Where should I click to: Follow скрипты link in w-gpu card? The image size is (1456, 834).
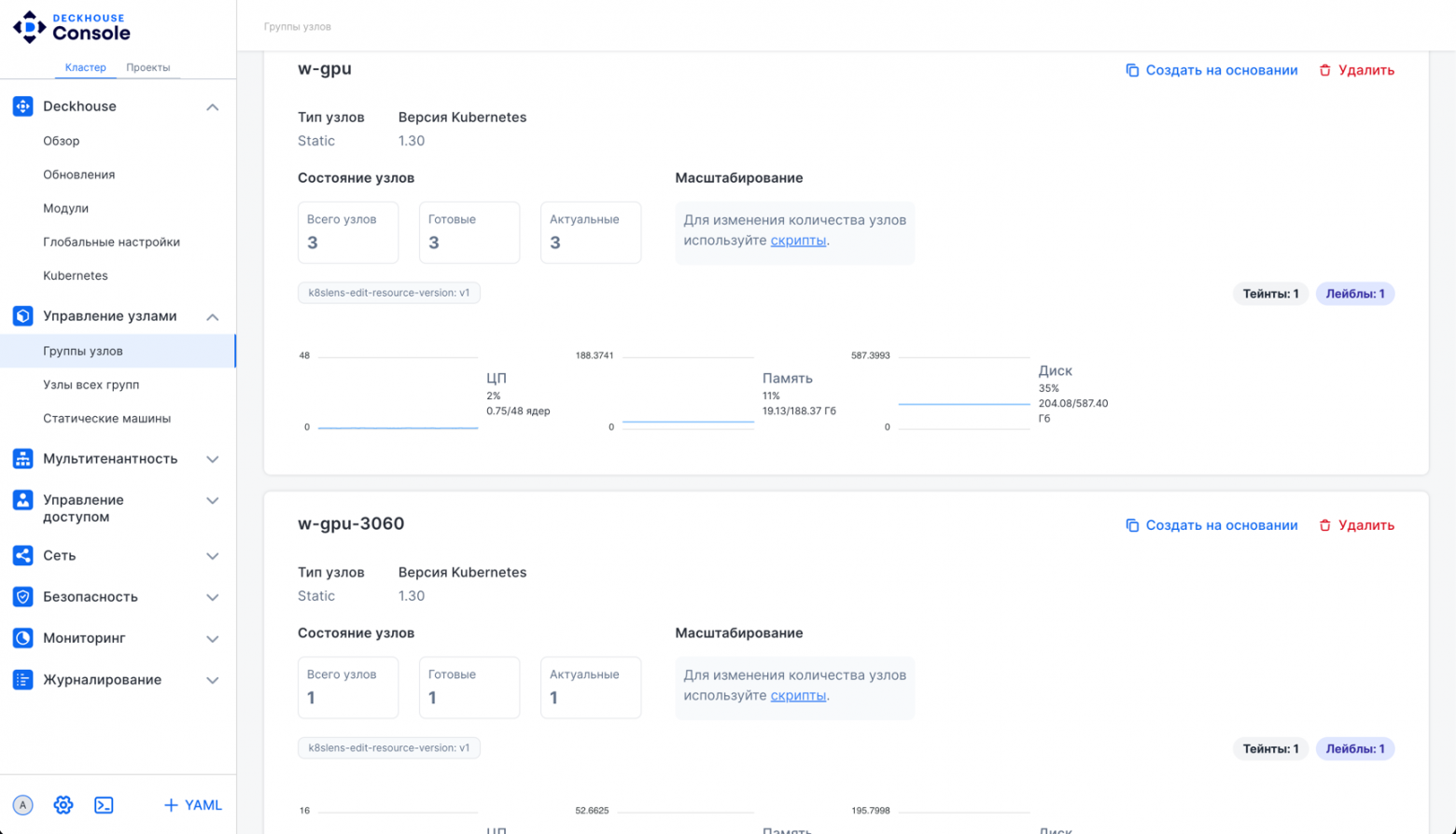(x=798, y=241)
